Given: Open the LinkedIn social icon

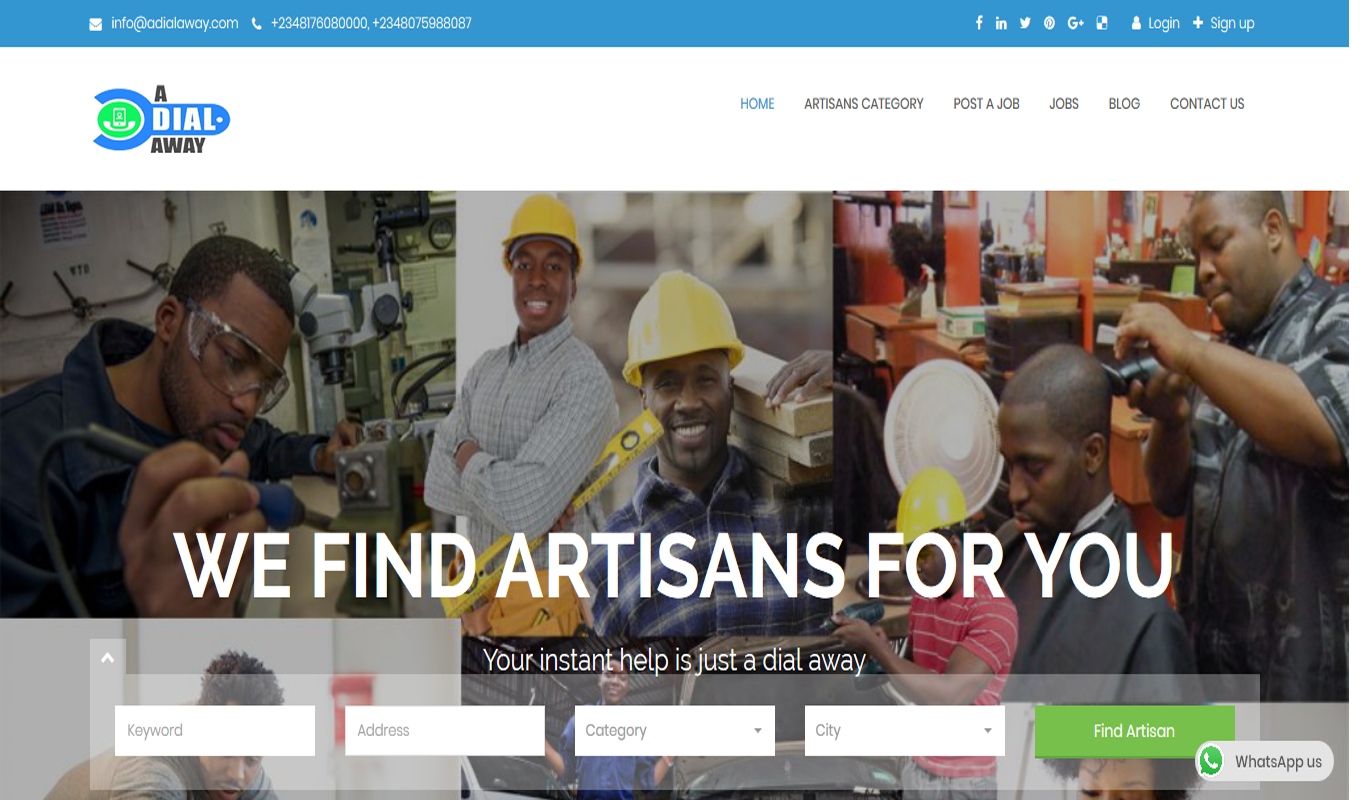Looking at the screenshot, I should [x=1001, y=23].
